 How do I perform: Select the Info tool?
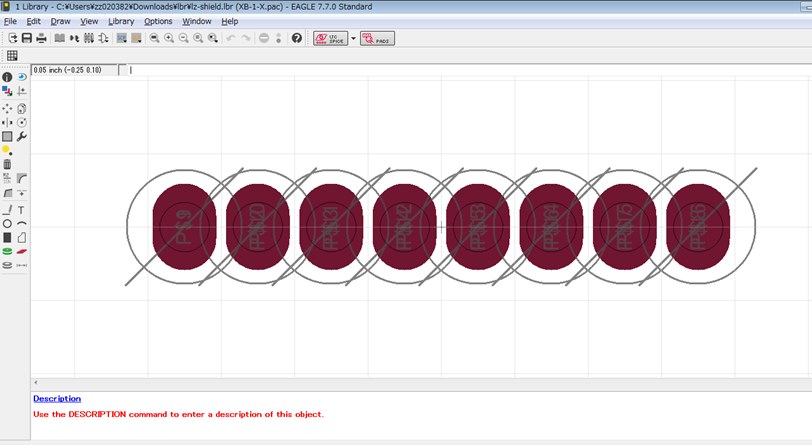pyautogui.click(x=7, y=77)
